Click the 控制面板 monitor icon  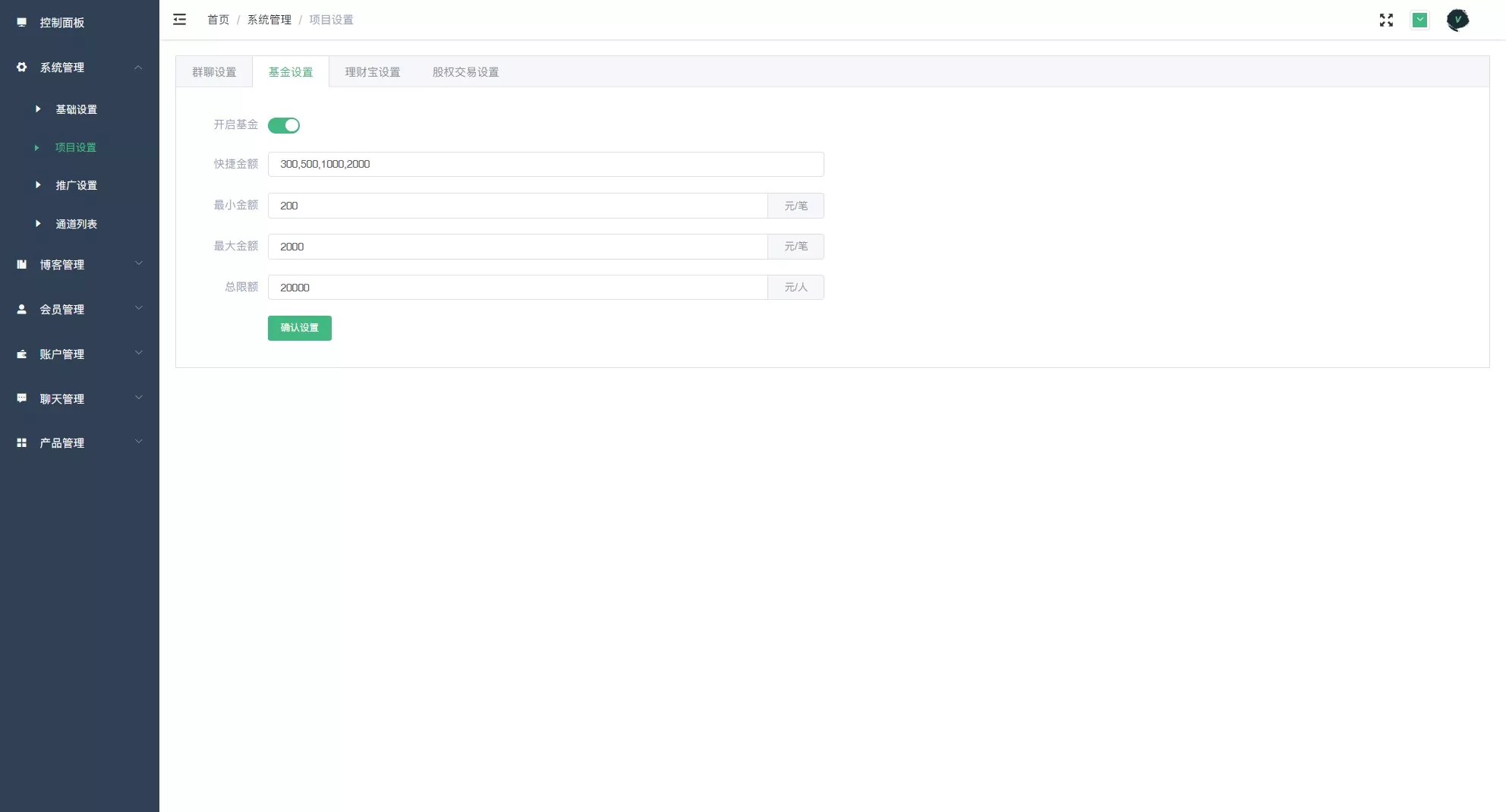click(x=22, y=23)
